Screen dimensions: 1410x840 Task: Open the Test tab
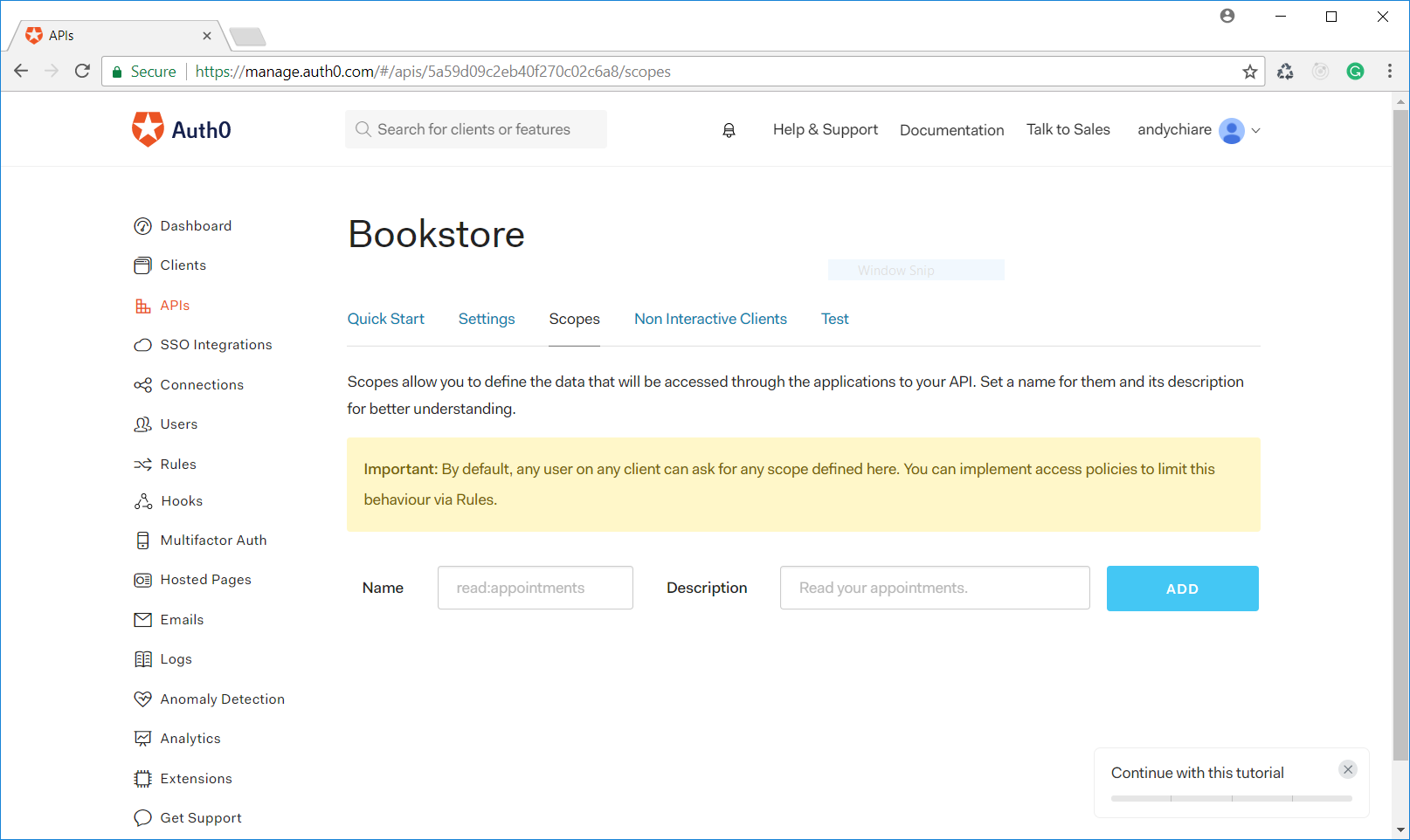tap(835, 319)
